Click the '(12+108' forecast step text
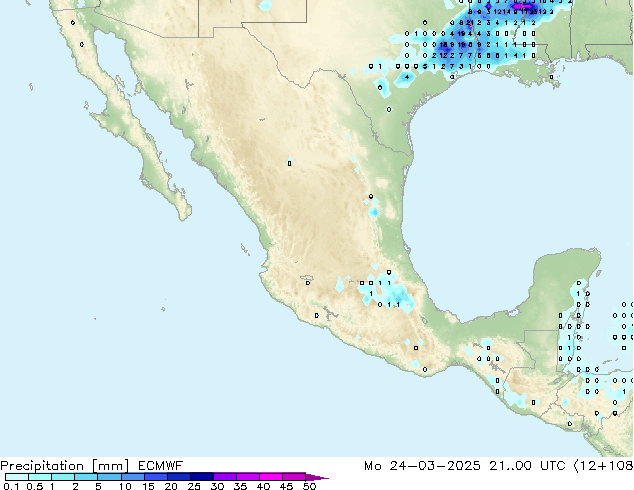This screenshot has width=634, height=490. (603, 466)
